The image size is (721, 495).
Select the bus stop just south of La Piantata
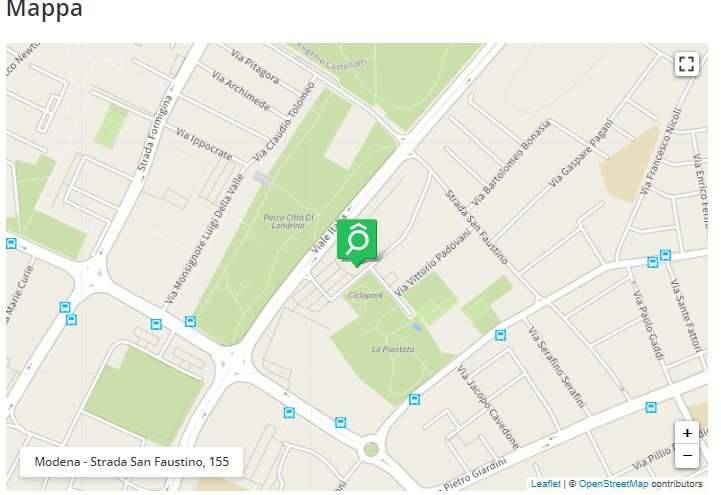[414, 399]
